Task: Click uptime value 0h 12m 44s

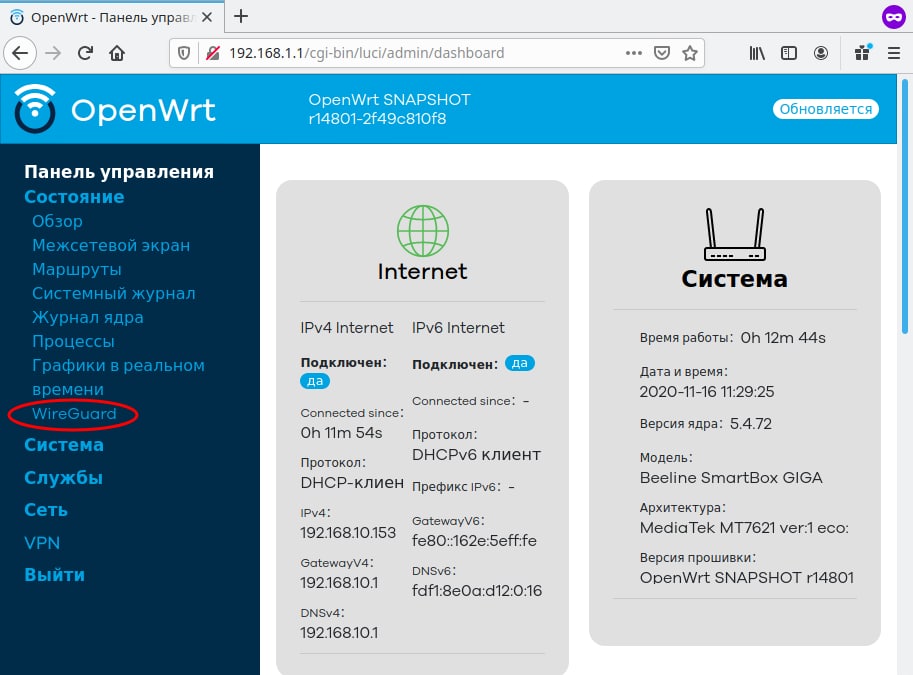Action: (783, 338)
